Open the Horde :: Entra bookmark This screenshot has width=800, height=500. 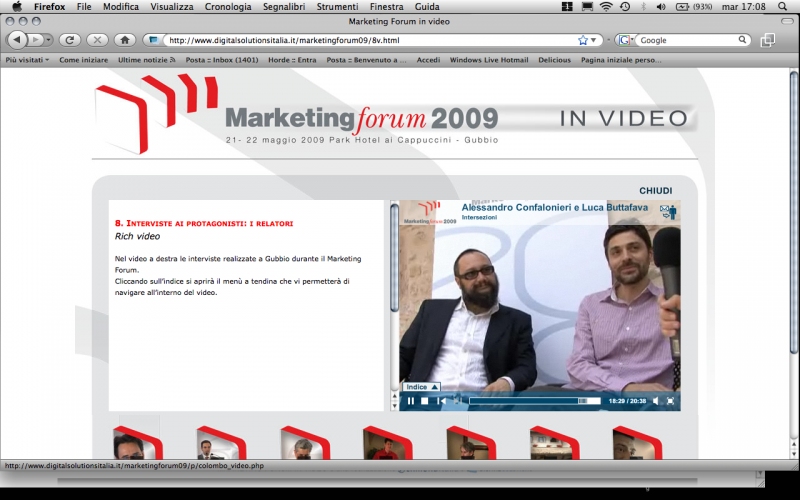(292, 60)
